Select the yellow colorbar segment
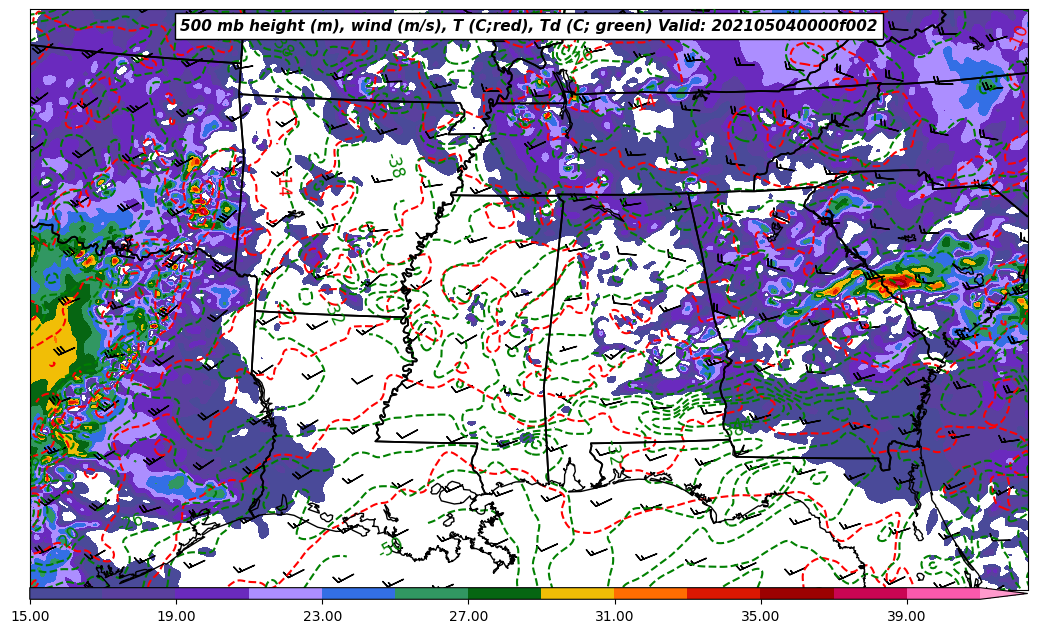 pyautogui.click(x=577, y=593)
